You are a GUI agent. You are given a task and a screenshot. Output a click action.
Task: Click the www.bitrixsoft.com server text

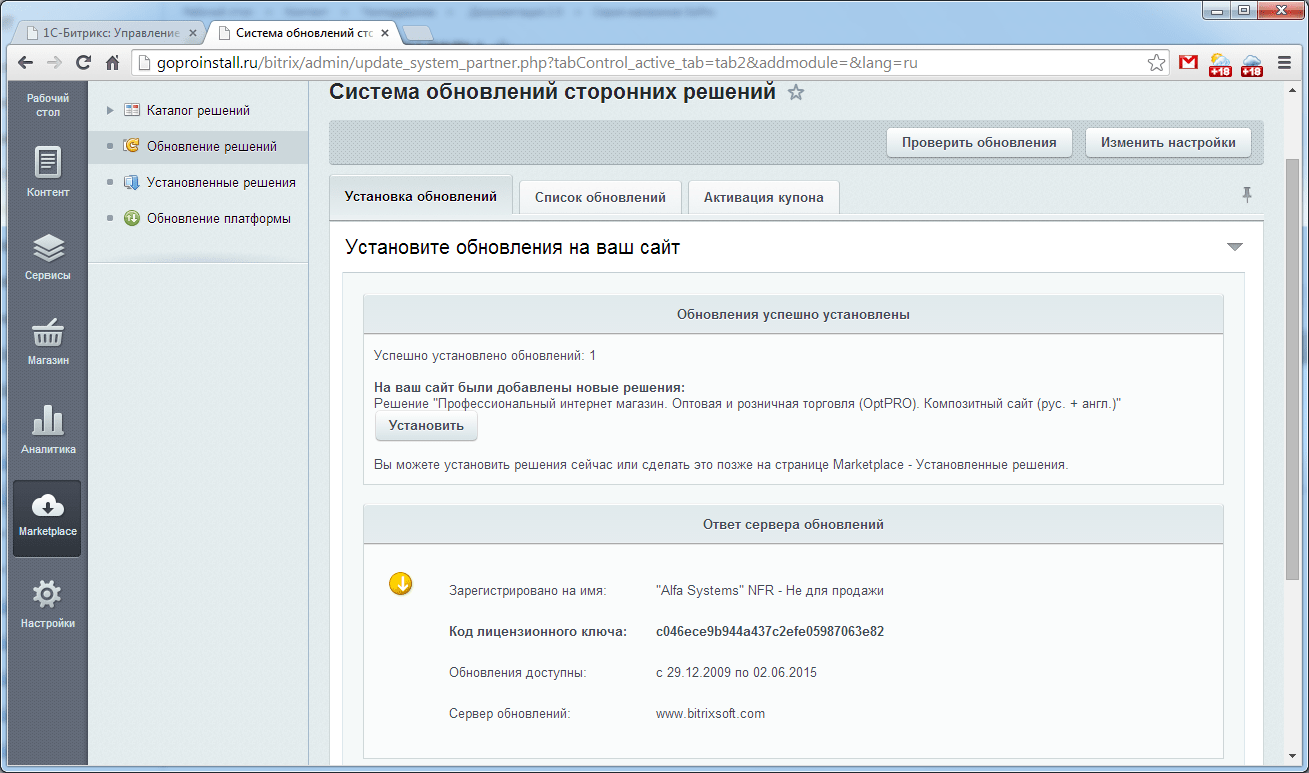(x=710, y=713)
